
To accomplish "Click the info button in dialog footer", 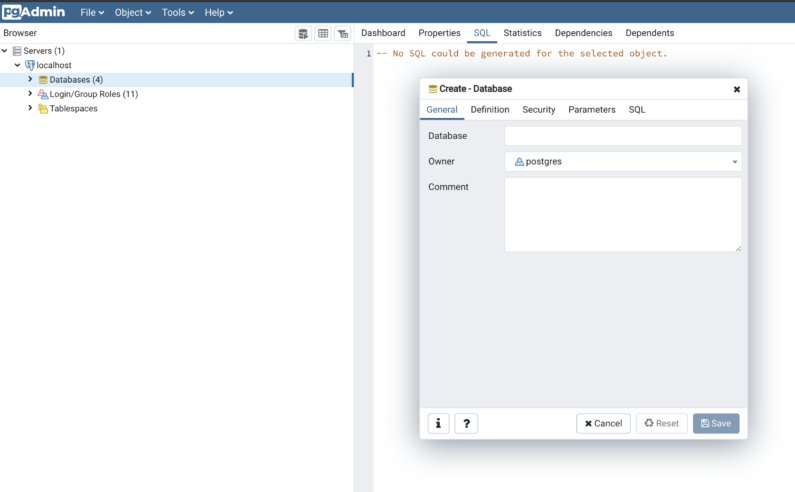I will 439,423.
